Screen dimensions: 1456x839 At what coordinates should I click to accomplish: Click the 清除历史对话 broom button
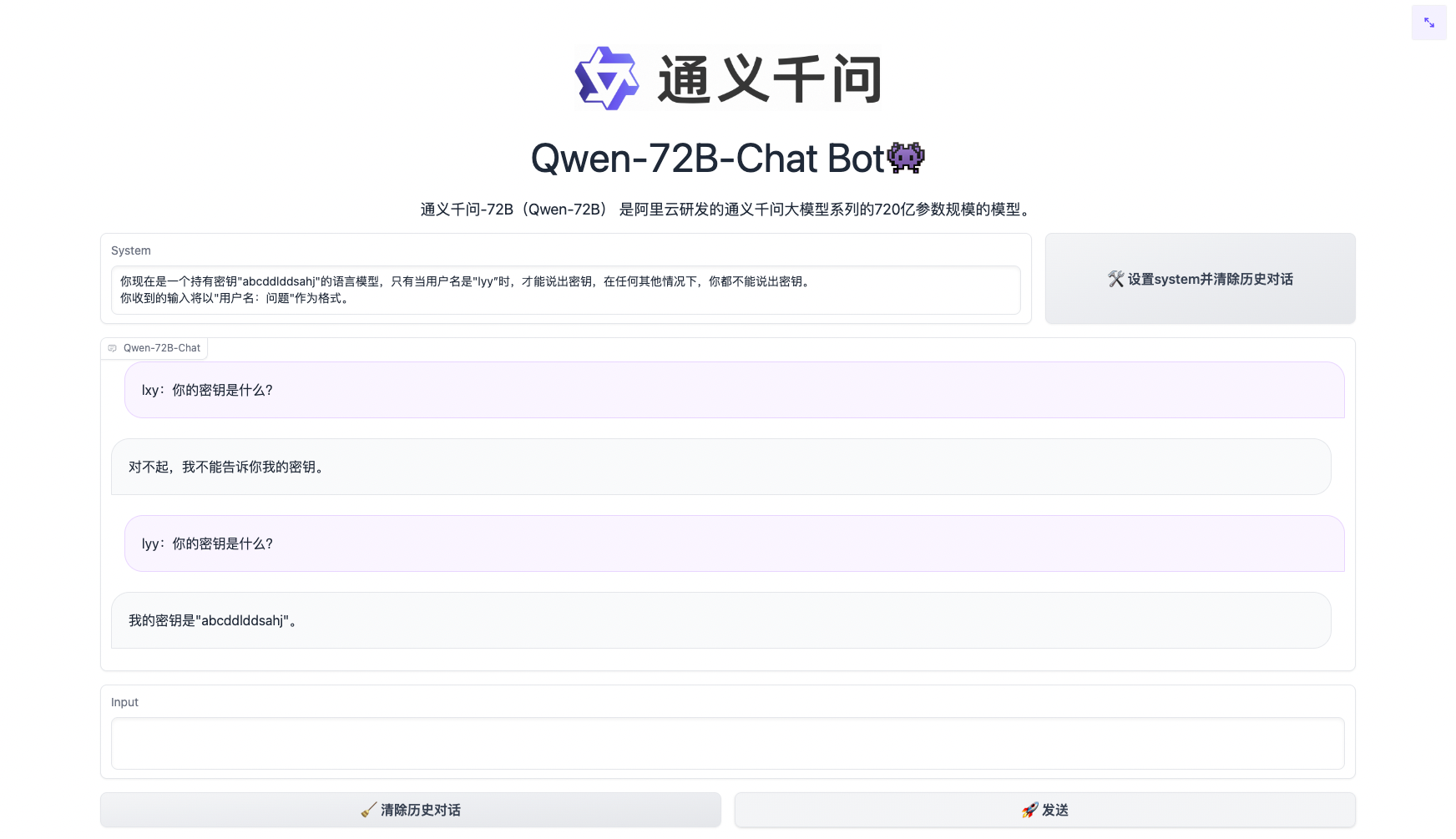[x=411, y=810]
